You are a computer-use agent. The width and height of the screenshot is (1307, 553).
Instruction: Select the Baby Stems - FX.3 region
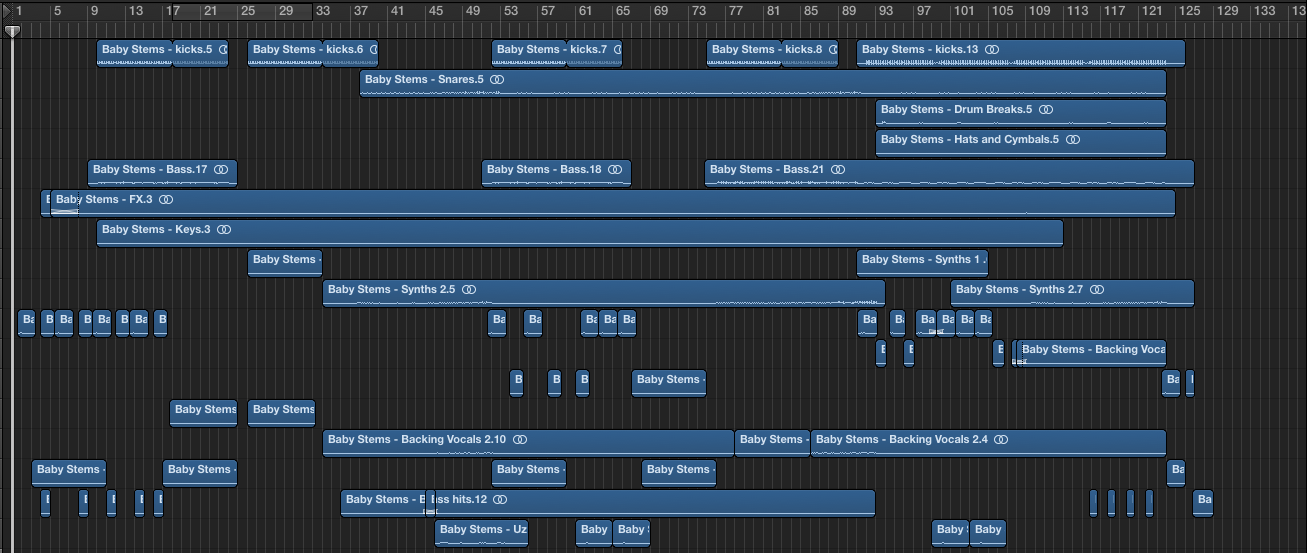click(x=600, y=205)
